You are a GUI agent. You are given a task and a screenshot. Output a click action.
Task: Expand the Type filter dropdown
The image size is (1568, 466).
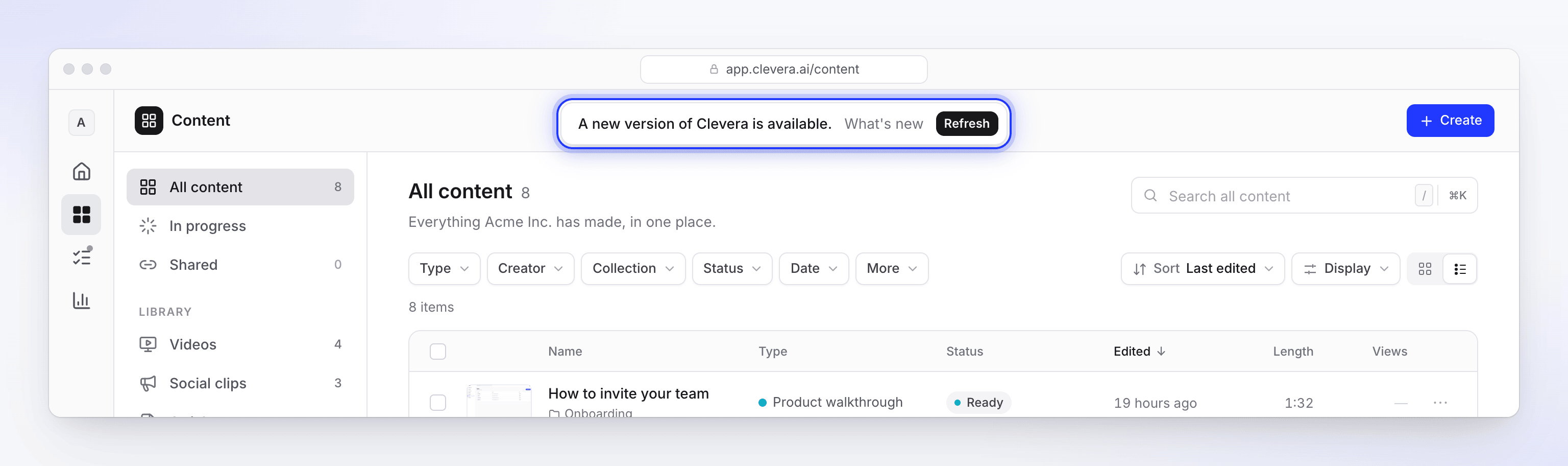point(444,269)
